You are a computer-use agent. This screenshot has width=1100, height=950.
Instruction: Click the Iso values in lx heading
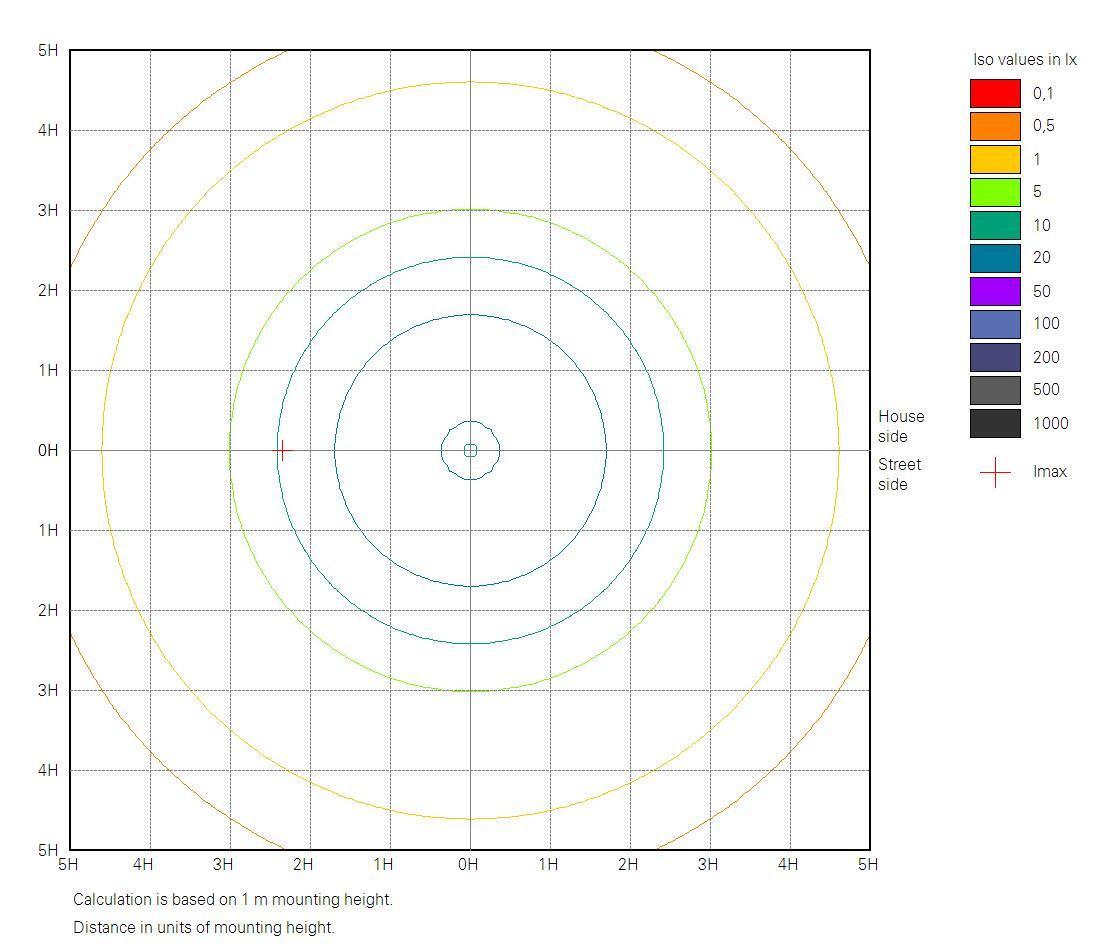coord(1024,60)
